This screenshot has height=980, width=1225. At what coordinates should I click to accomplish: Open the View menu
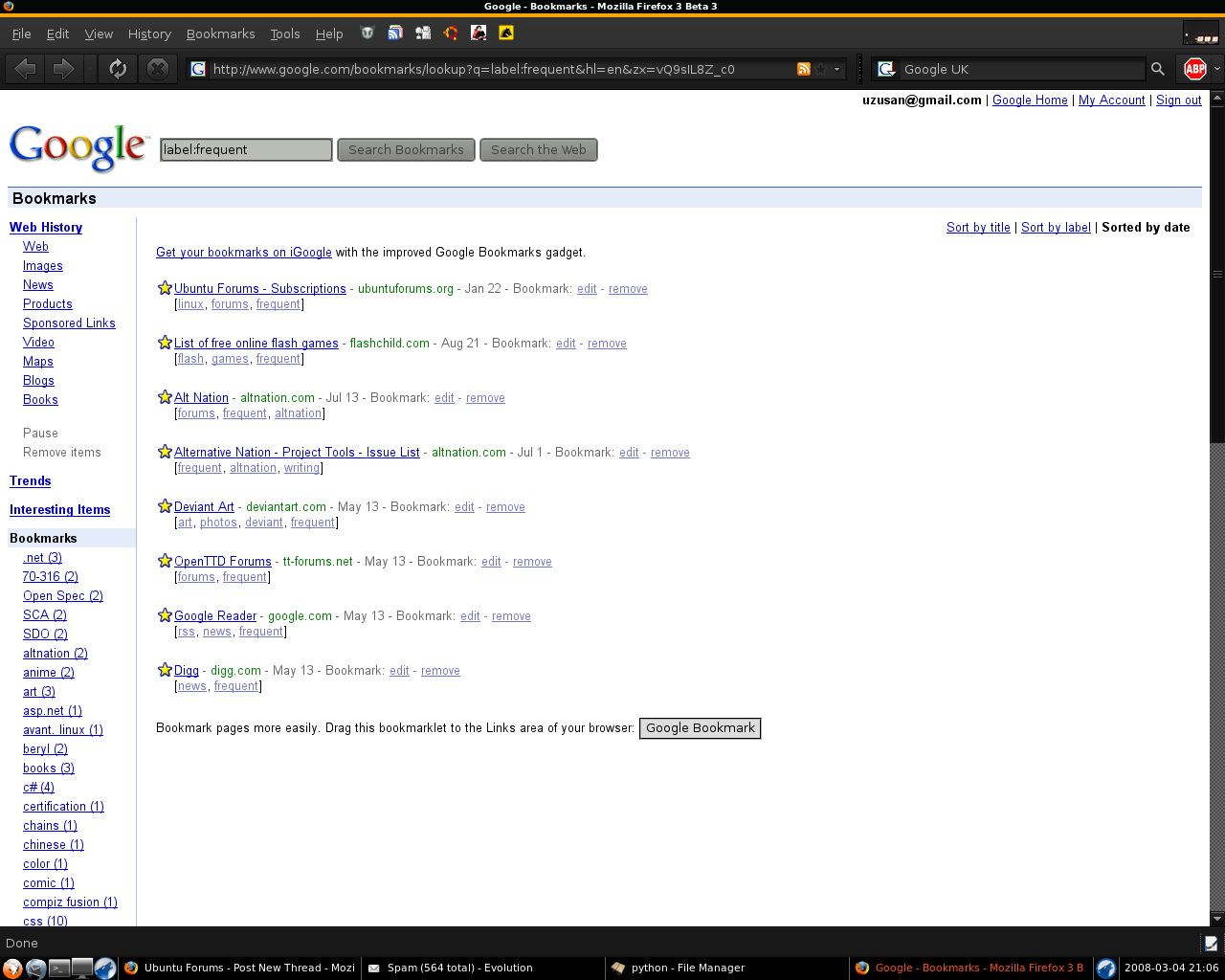tap(99, 33)
